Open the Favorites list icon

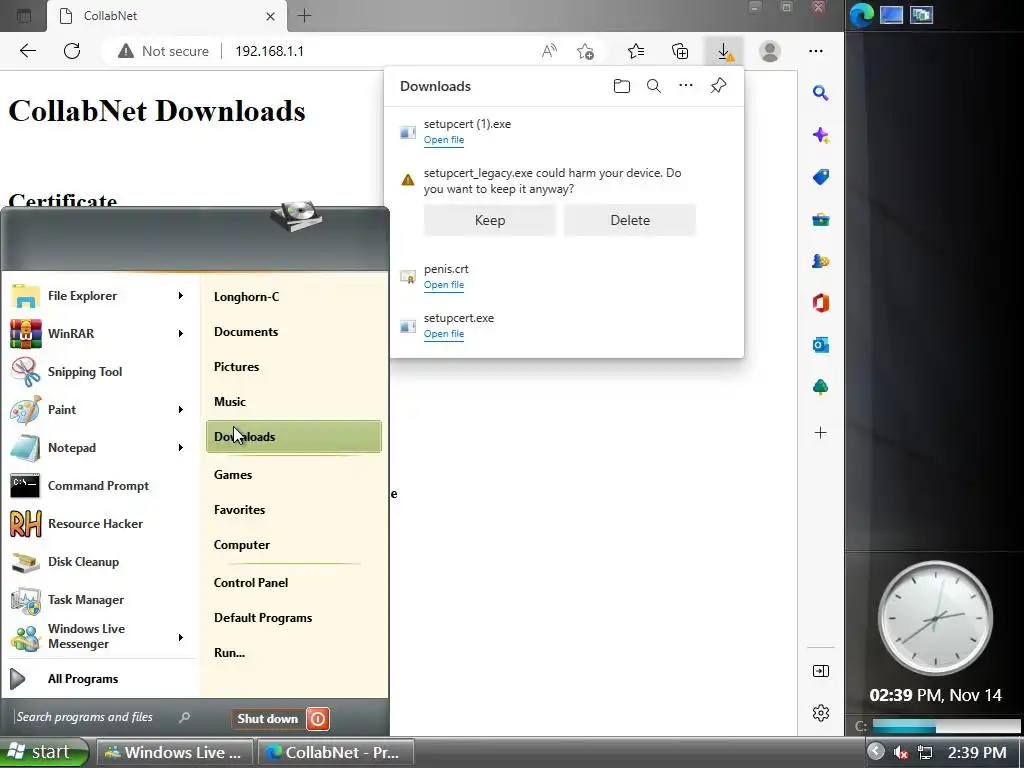pos(636,51)
